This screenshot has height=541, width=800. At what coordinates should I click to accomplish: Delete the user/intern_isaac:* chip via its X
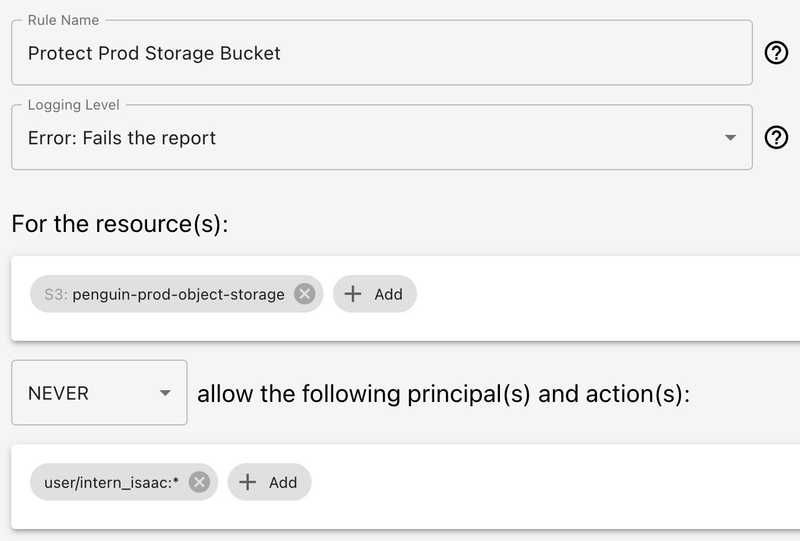pyautogui.click(x=199, y=482)
